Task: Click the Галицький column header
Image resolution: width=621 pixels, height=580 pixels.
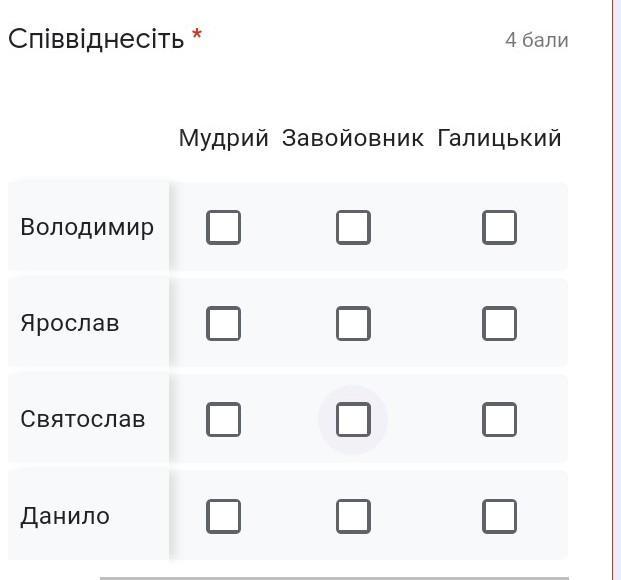Action: click(499, 138)
